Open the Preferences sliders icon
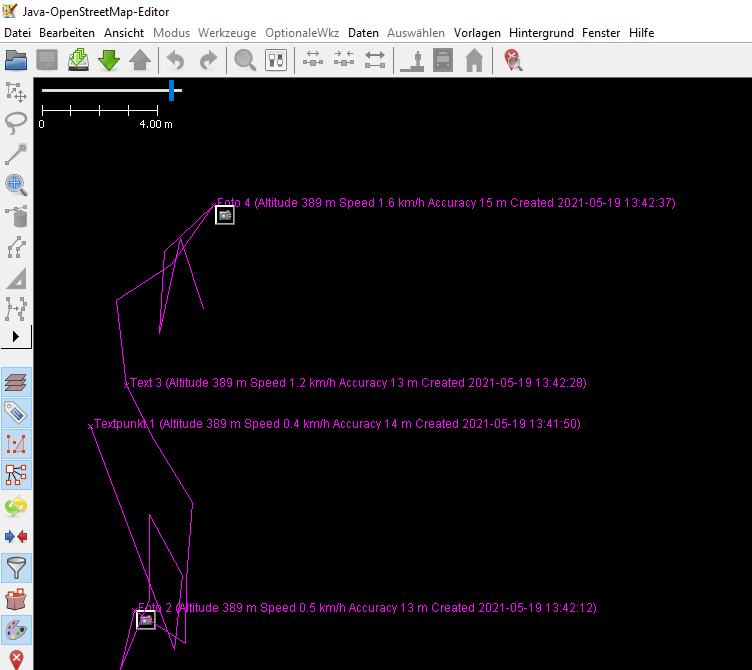 point(276,61)
